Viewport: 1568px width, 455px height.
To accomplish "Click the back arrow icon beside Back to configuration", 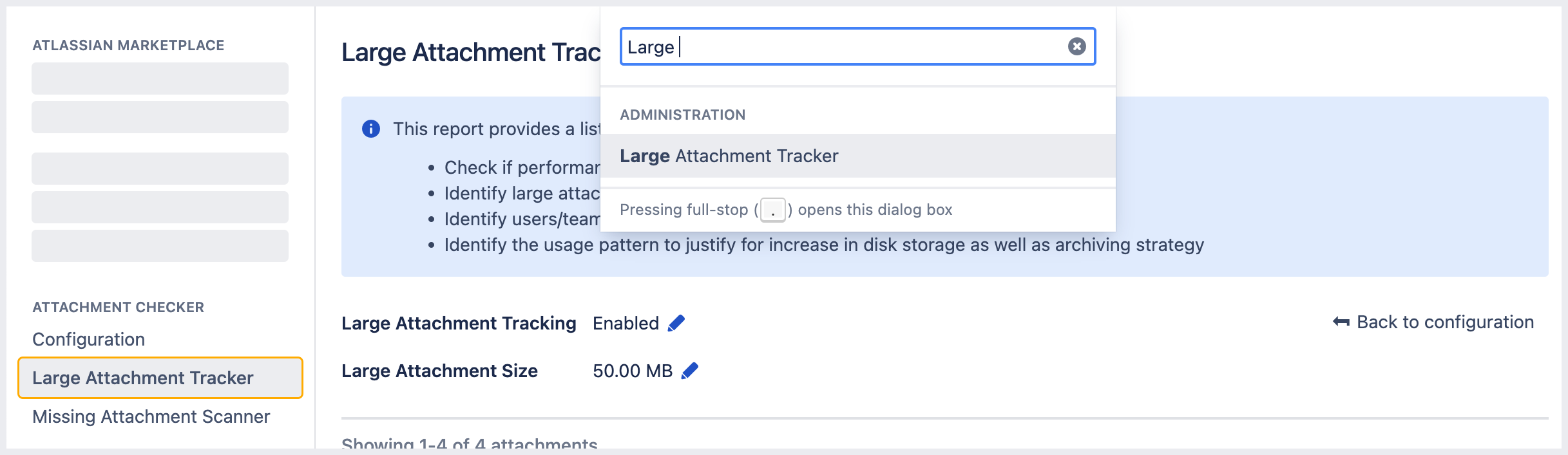I will [x=1341, y=322].
